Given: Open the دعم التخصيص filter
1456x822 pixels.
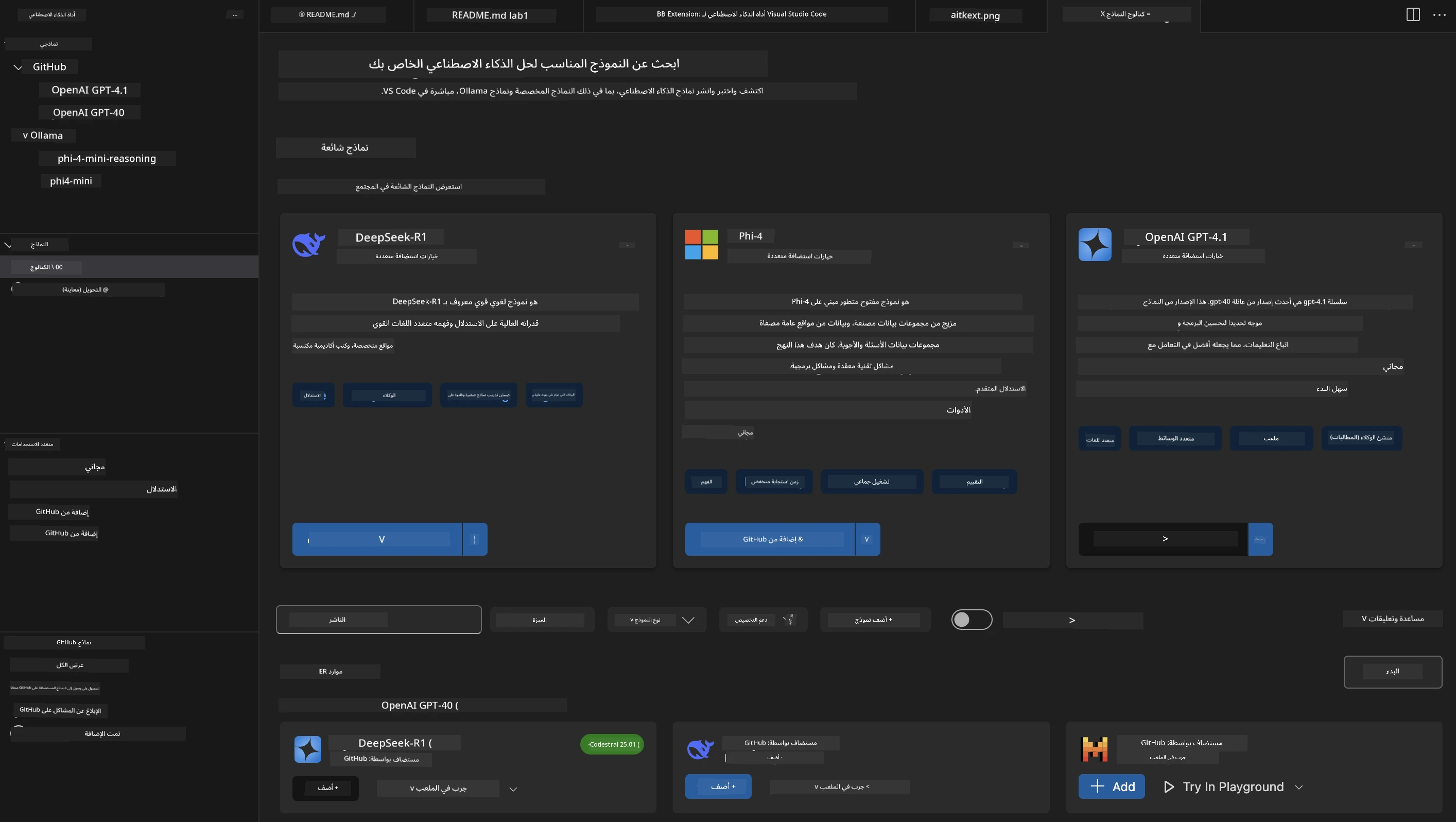Looking at the screenshot, I should (x=763, y=620).
